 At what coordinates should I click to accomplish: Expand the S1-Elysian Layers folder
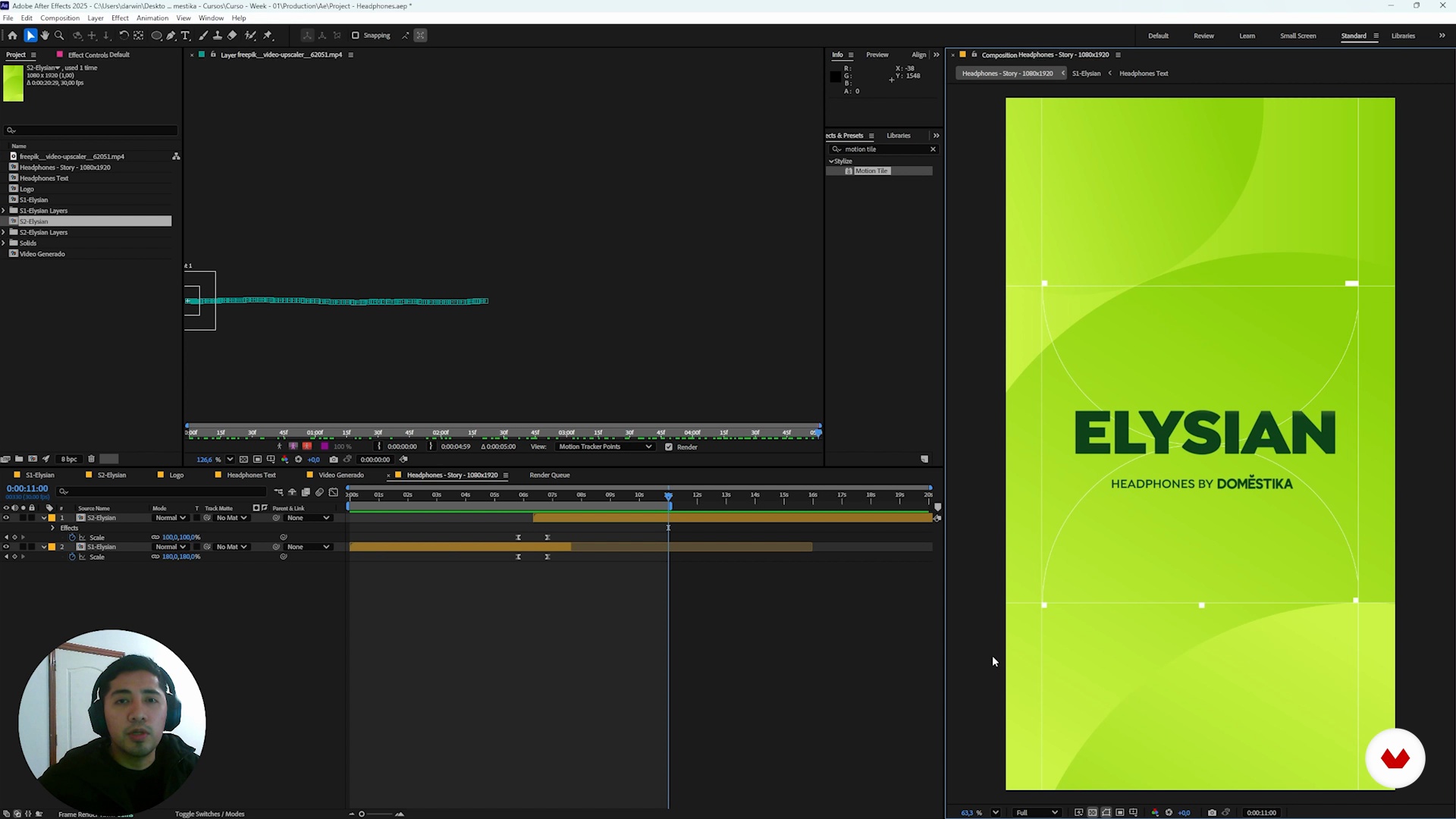click(x=4, y=211)
